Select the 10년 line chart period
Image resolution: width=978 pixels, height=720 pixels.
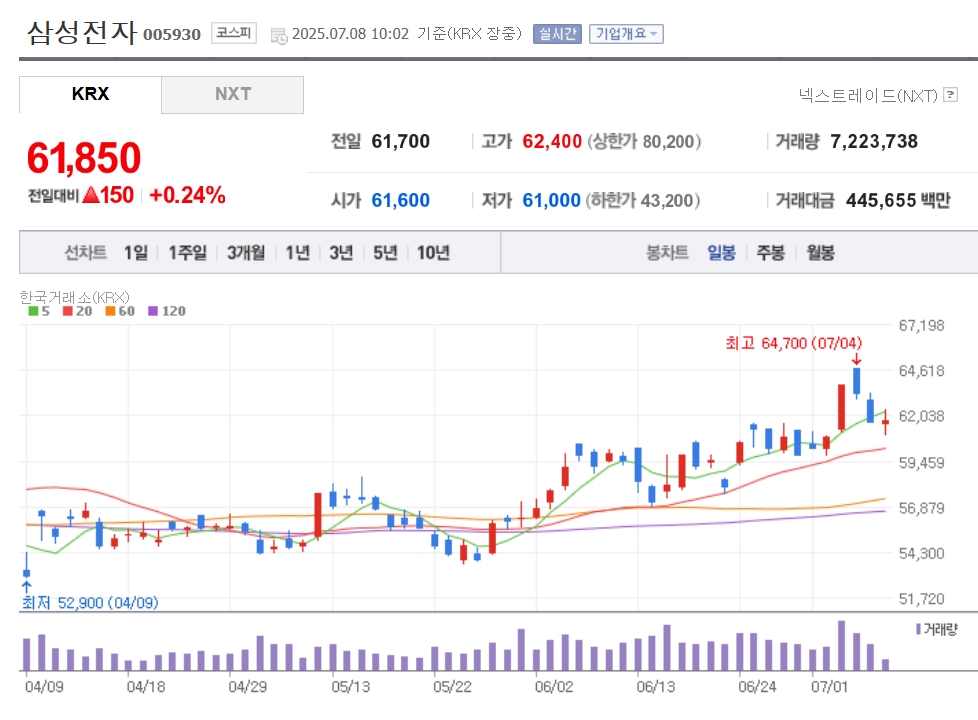(433, 253)
